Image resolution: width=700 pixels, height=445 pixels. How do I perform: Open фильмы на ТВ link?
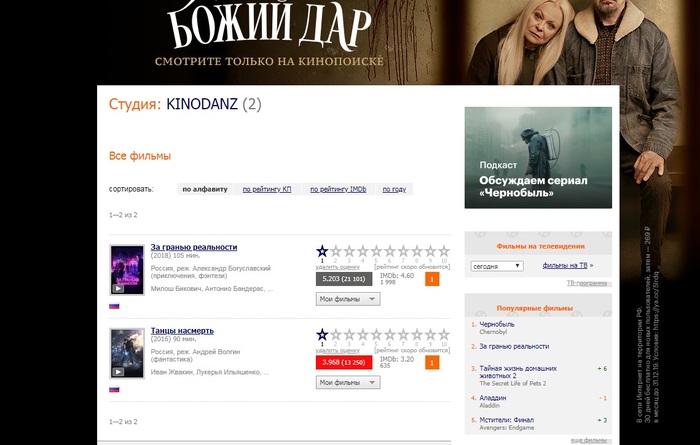(565, 265)
